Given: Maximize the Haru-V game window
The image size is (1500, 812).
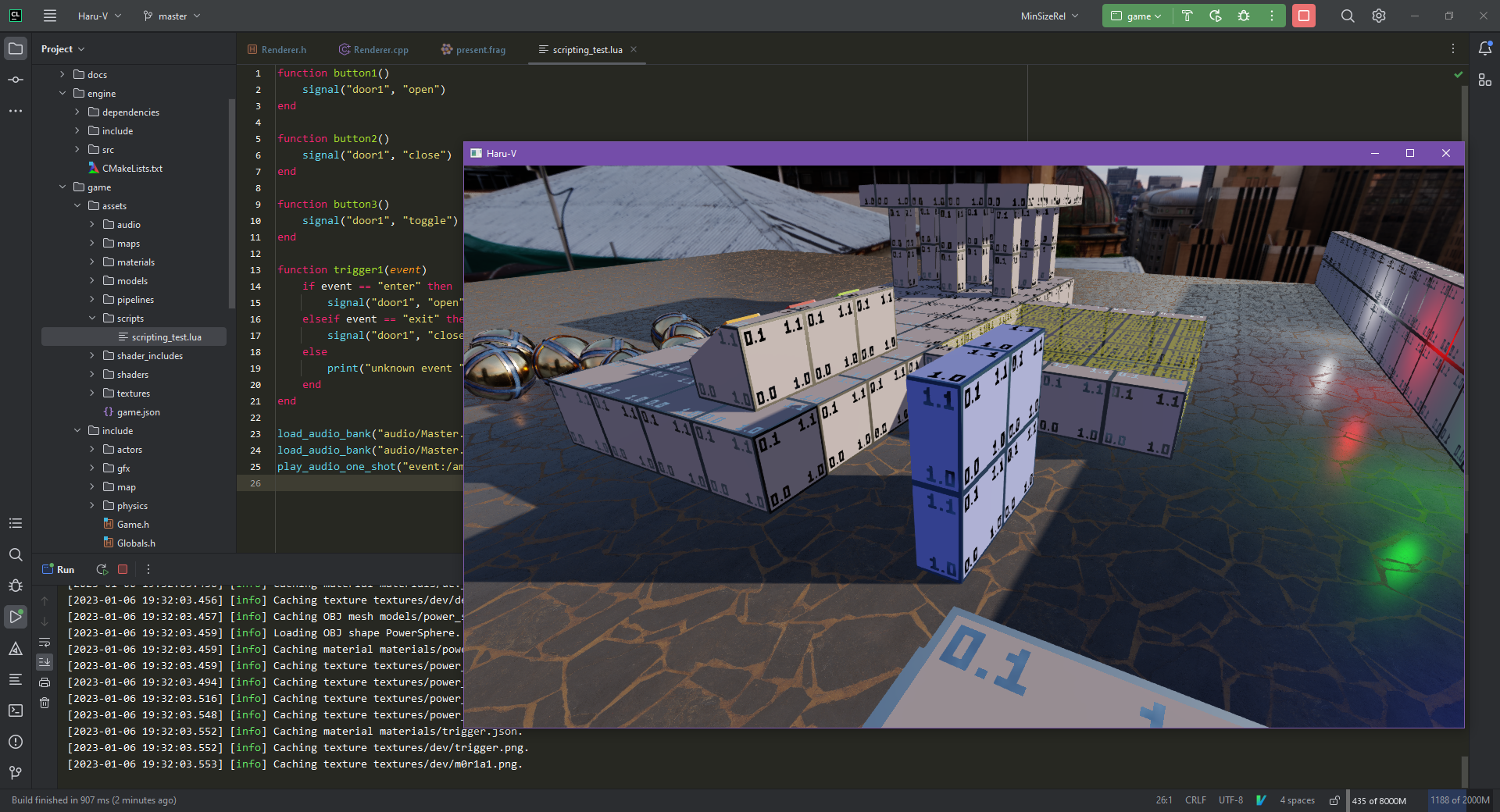Looking at the screenshot, I should click(x=1410, y=153).
